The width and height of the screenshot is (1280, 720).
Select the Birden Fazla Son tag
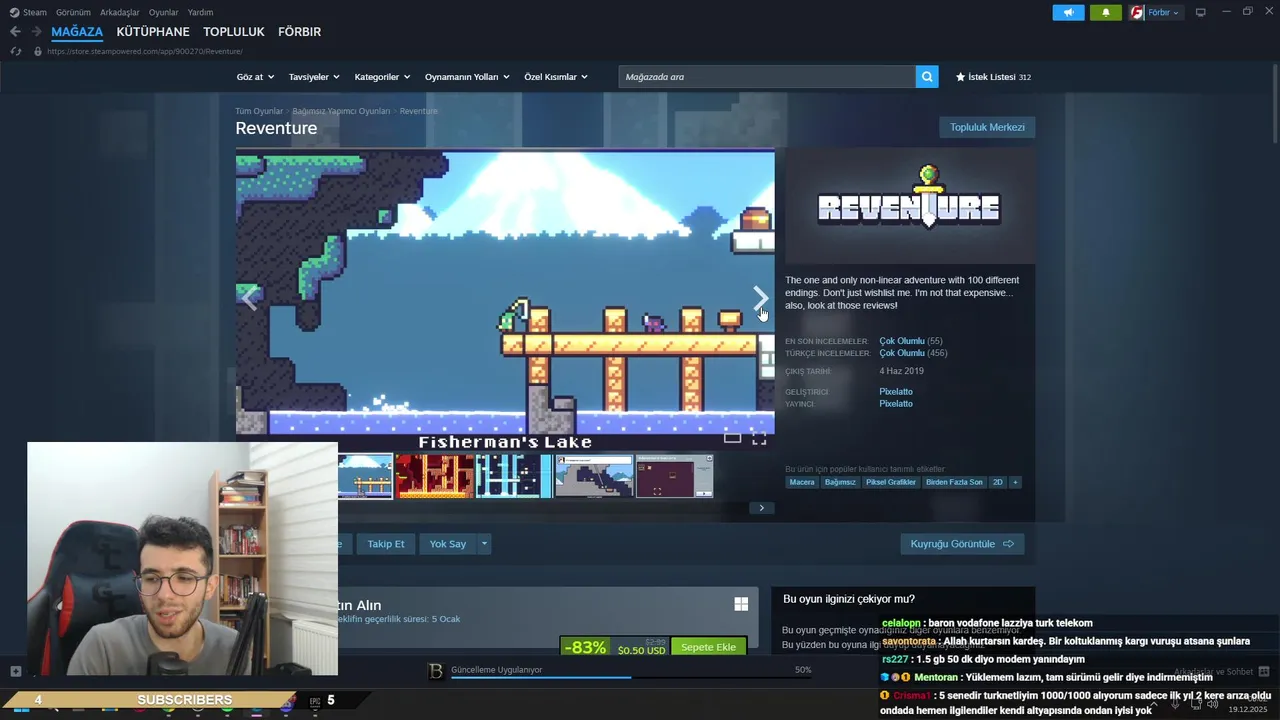point(954,482)
